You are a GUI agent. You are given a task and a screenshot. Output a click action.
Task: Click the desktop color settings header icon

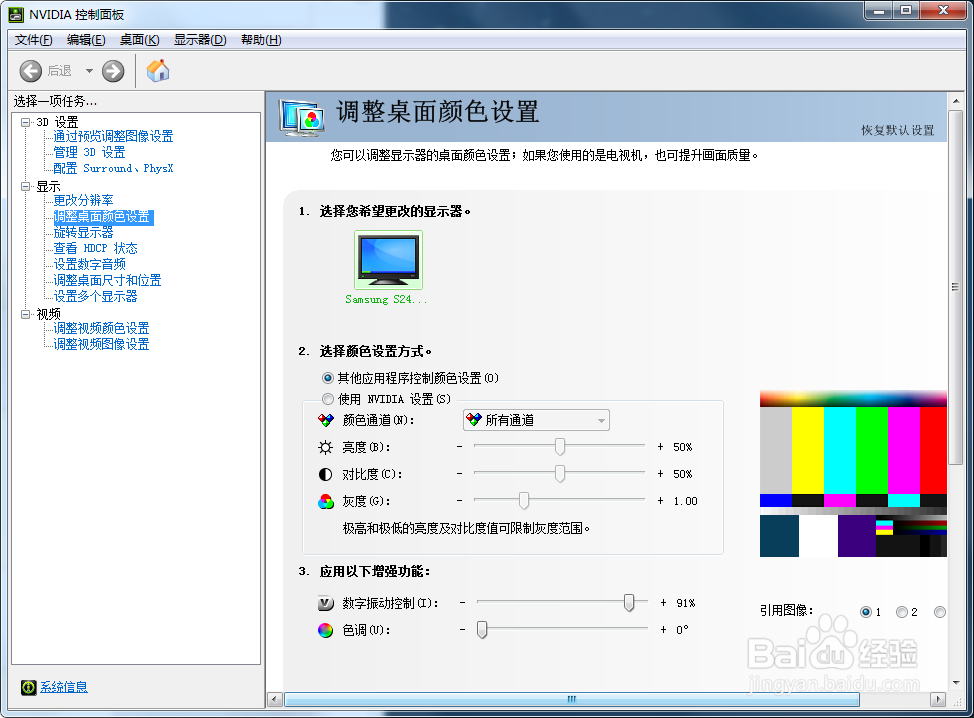click(302, 117)
